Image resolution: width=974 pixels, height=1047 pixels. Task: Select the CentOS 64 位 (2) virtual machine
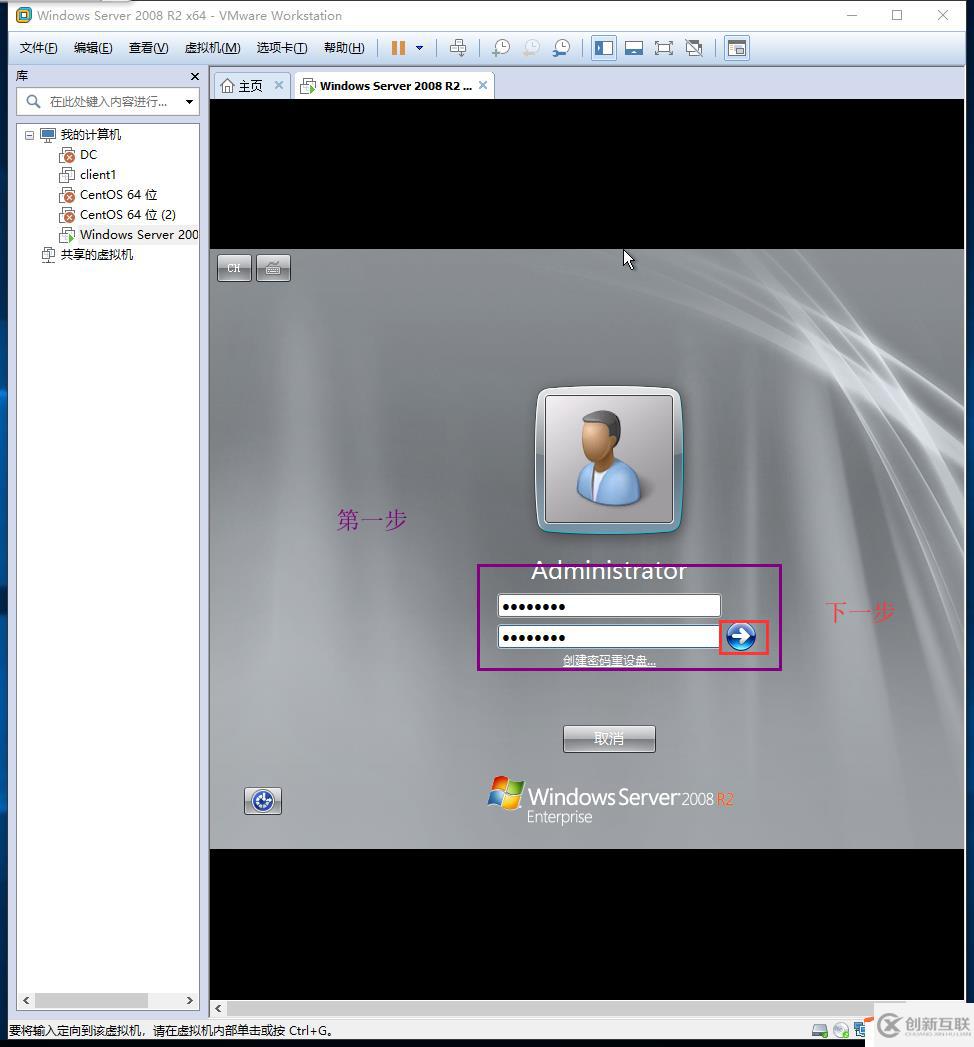pyautogui.click(x=128, y=215)
